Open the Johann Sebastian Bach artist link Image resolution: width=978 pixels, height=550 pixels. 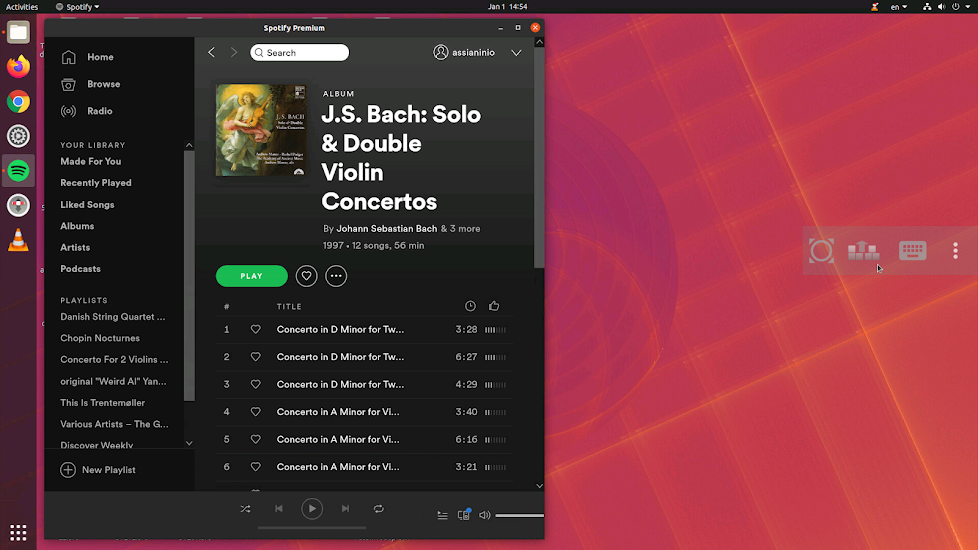[x=387, y=229]
